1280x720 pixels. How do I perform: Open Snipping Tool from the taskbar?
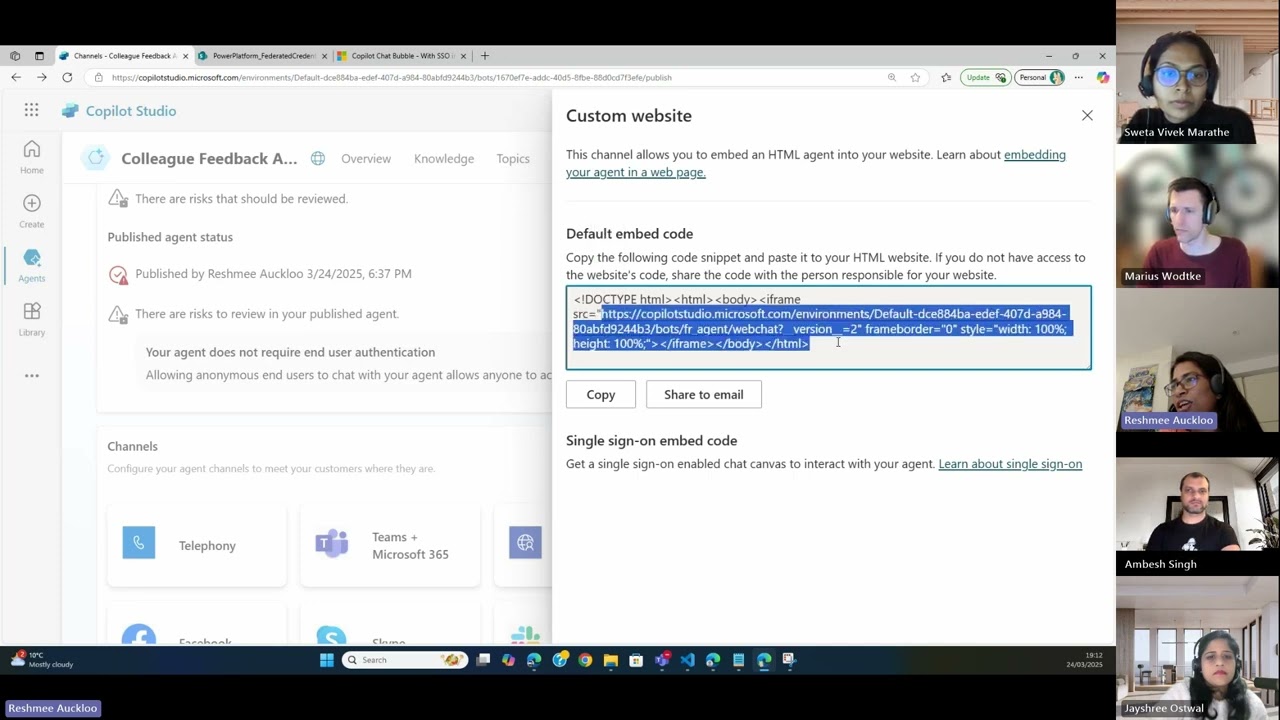[789, 660]
